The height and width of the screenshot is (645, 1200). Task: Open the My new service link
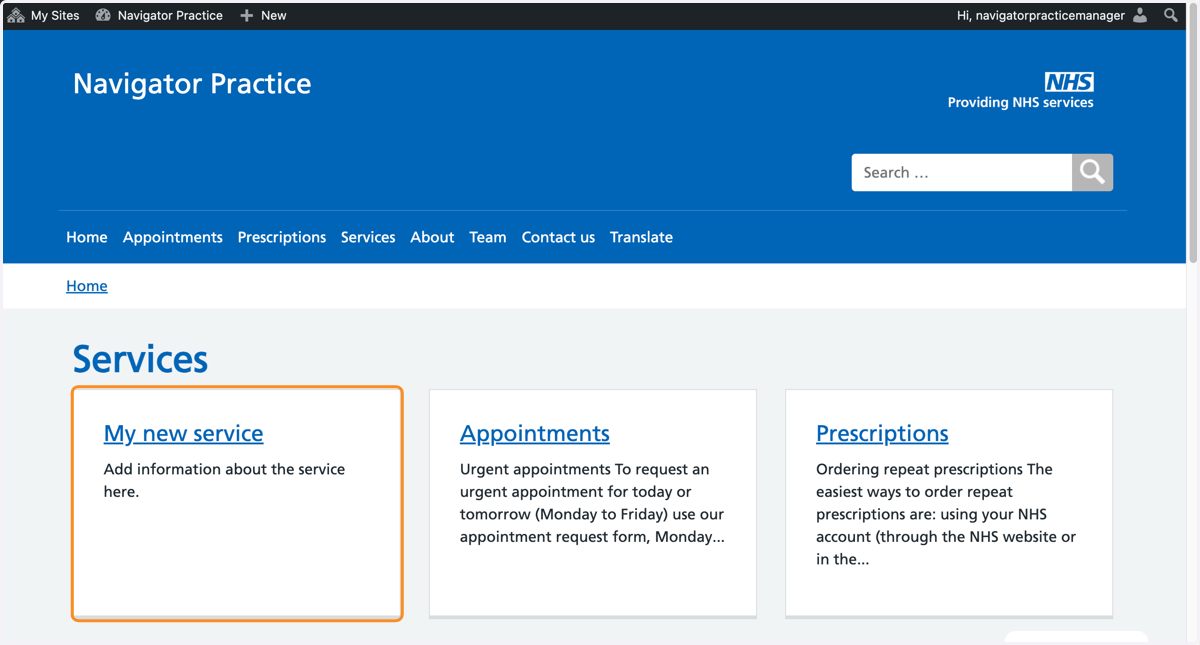click(x=184, y=433)
